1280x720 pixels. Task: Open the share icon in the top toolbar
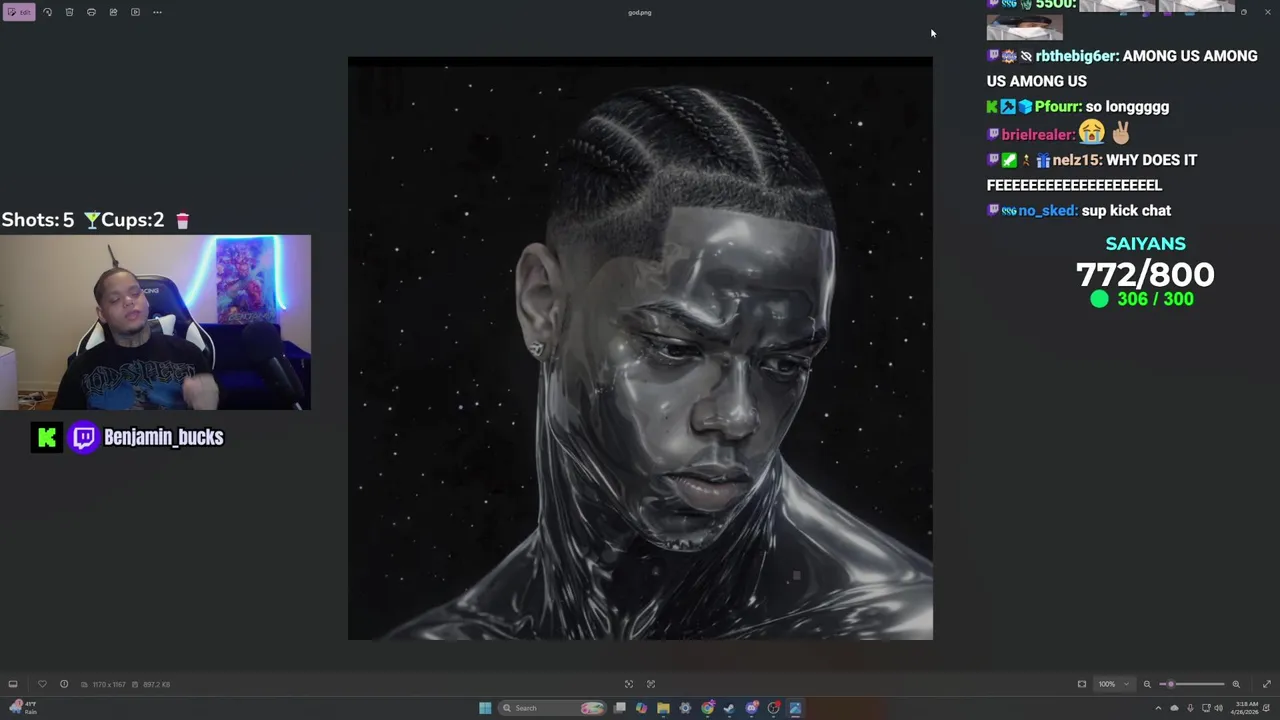point(113,12)
